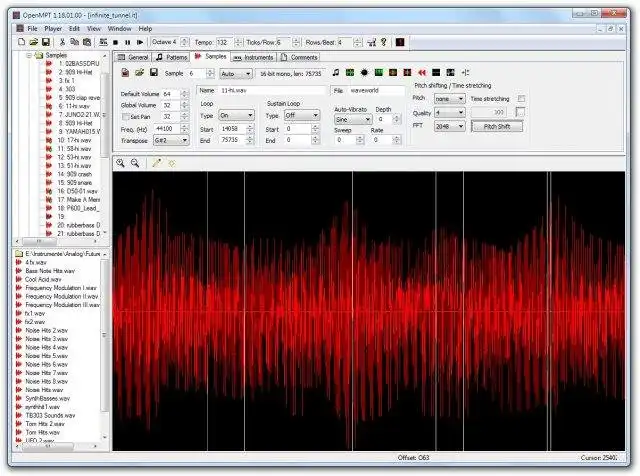The height and width of the screenshot is (476, 640).
Task: Click the Normalize green icon after the note
Action: [350, 73]
